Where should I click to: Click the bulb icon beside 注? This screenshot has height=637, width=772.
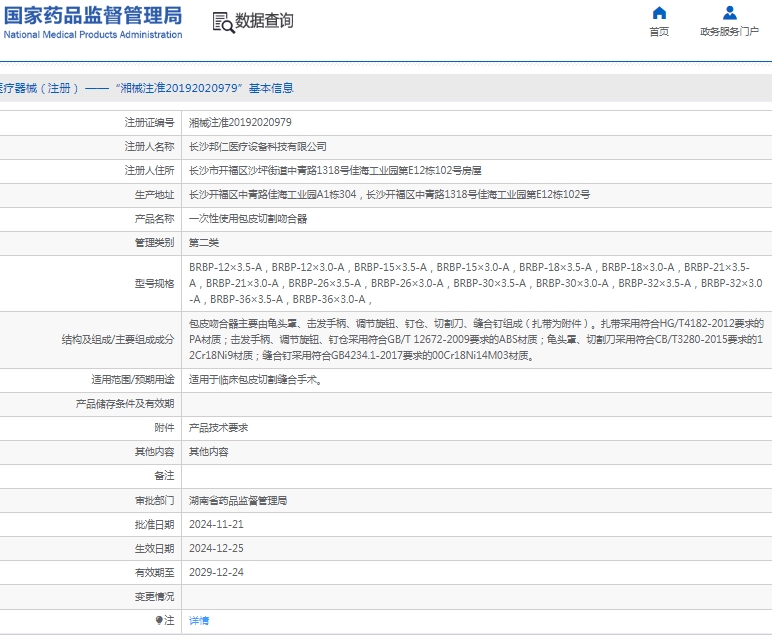(159, 621)
